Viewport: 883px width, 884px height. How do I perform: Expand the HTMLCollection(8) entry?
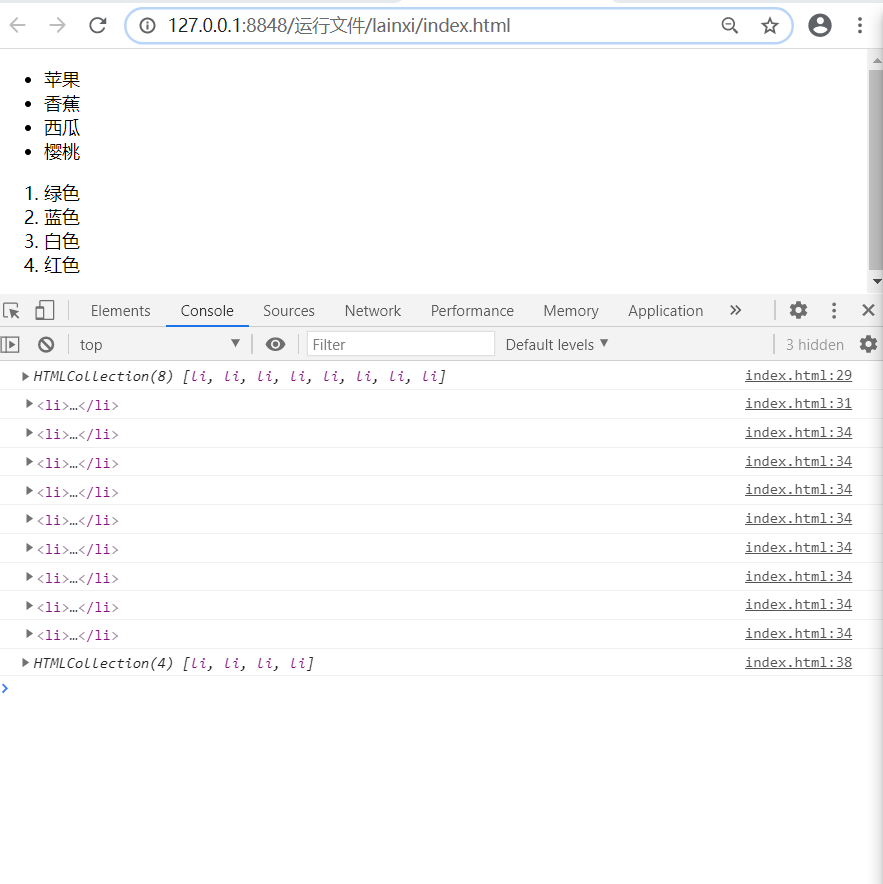pyautogui.click(x=25, y=376)
